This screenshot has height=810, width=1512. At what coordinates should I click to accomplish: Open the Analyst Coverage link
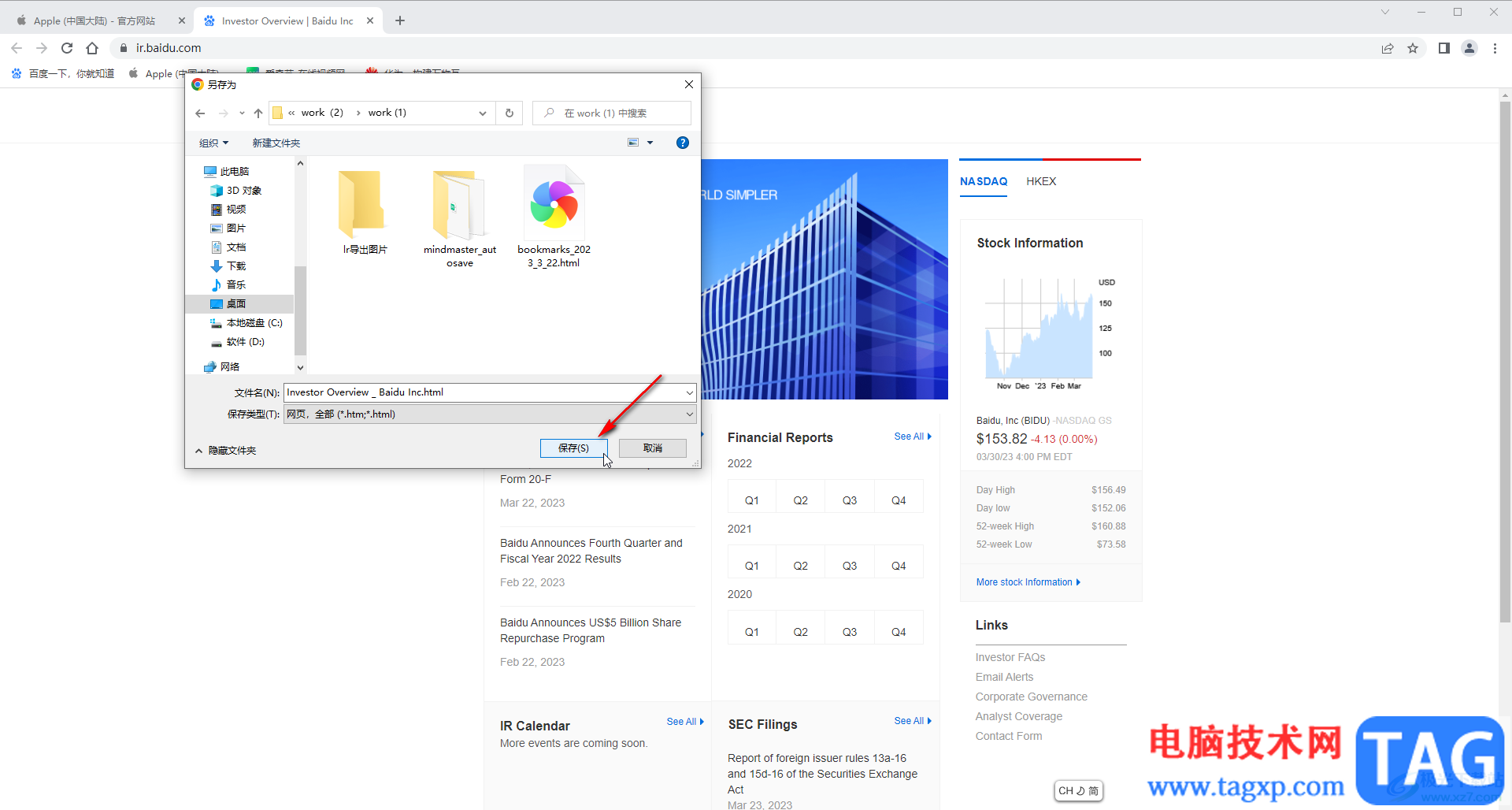[x=1019, y=716]
